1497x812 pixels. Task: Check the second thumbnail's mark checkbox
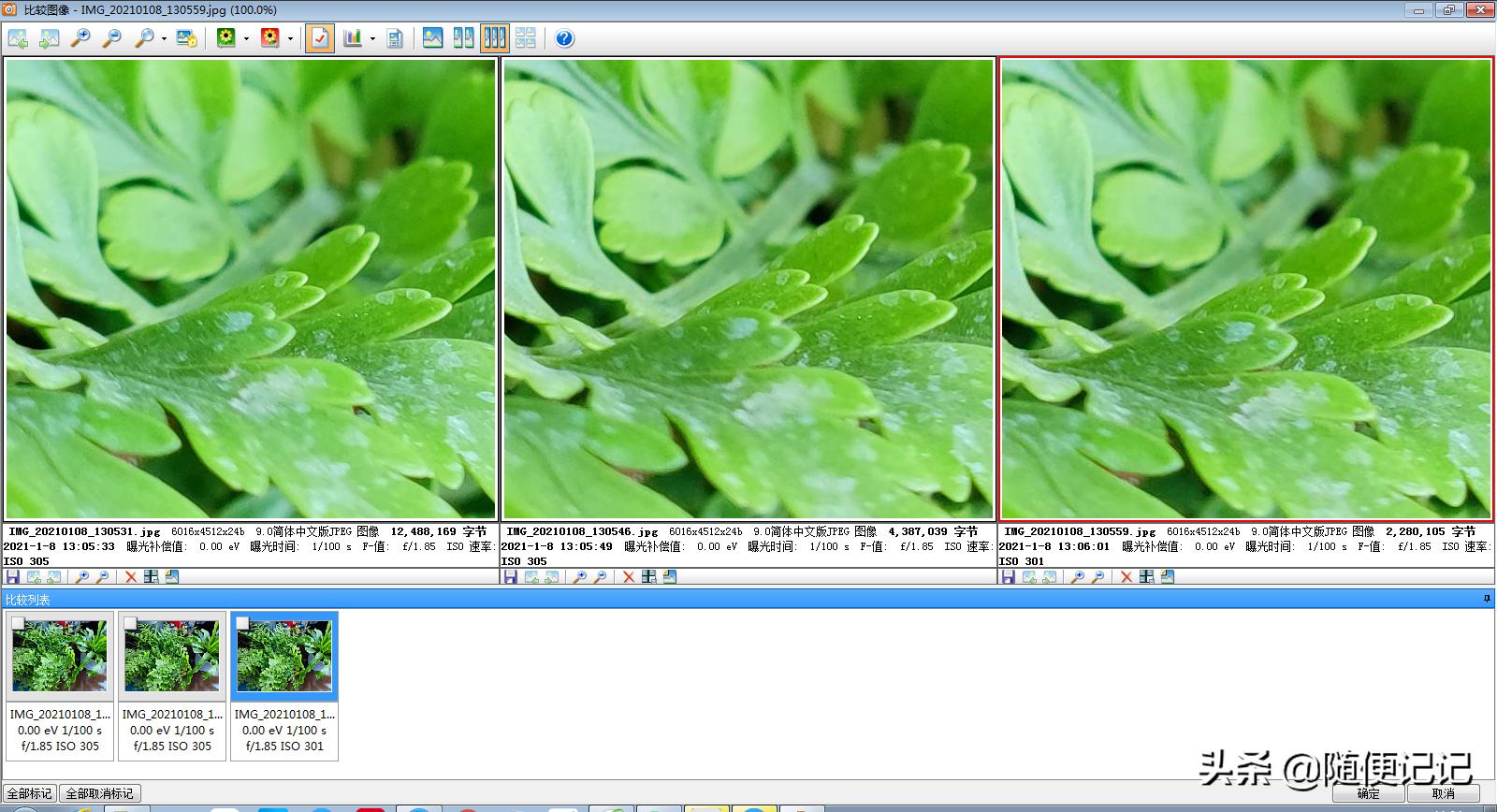(x=130, y=623)
